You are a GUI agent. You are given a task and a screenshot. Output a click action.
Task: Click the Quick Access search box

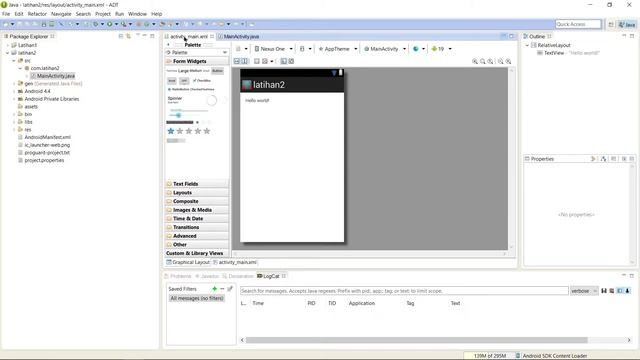point(578,24)
